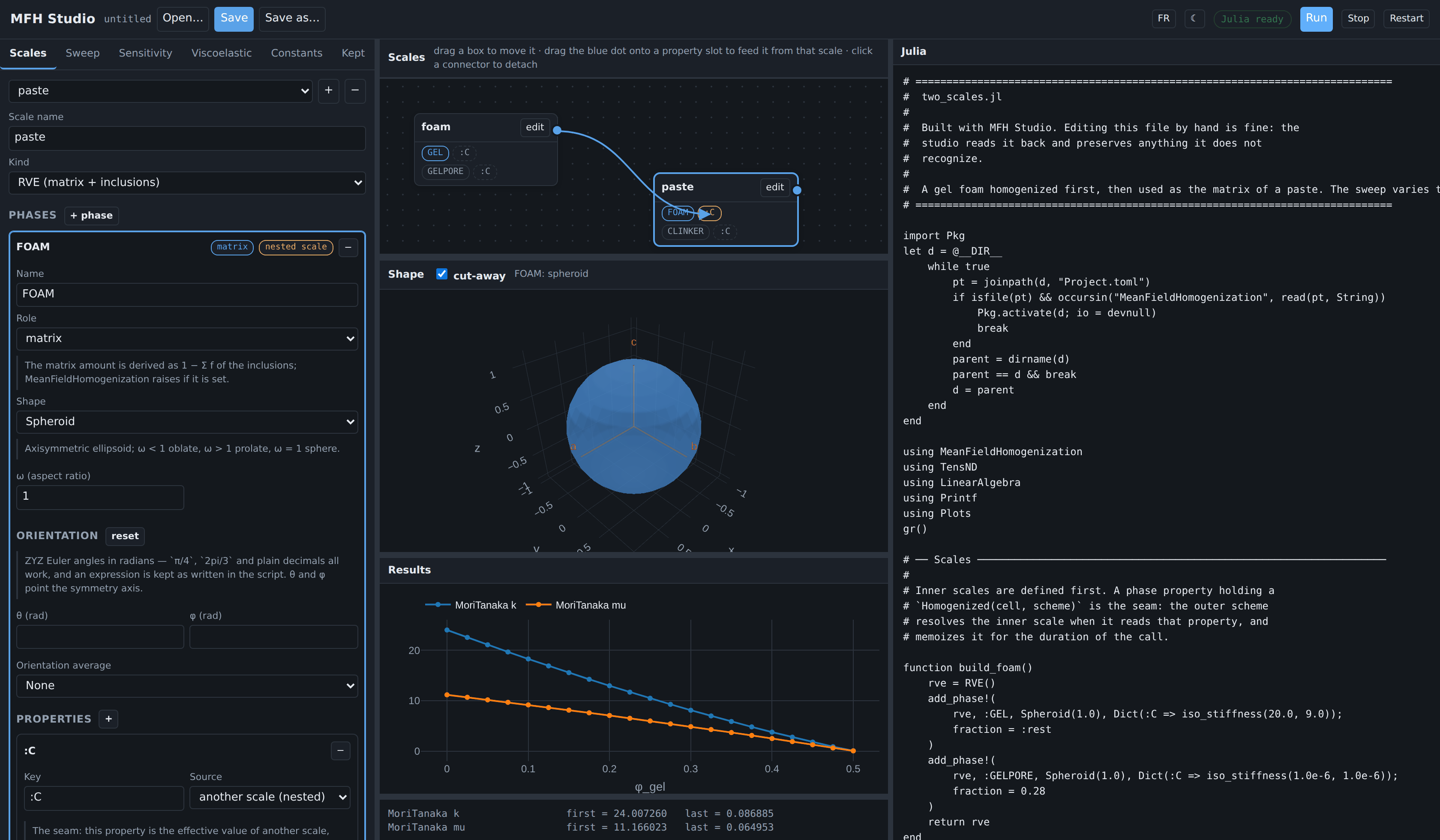Viewport: 1440px width, 840px height.
Task: Open the Shape dropdown set to Spheroid
Action: [x=187, y=422]
